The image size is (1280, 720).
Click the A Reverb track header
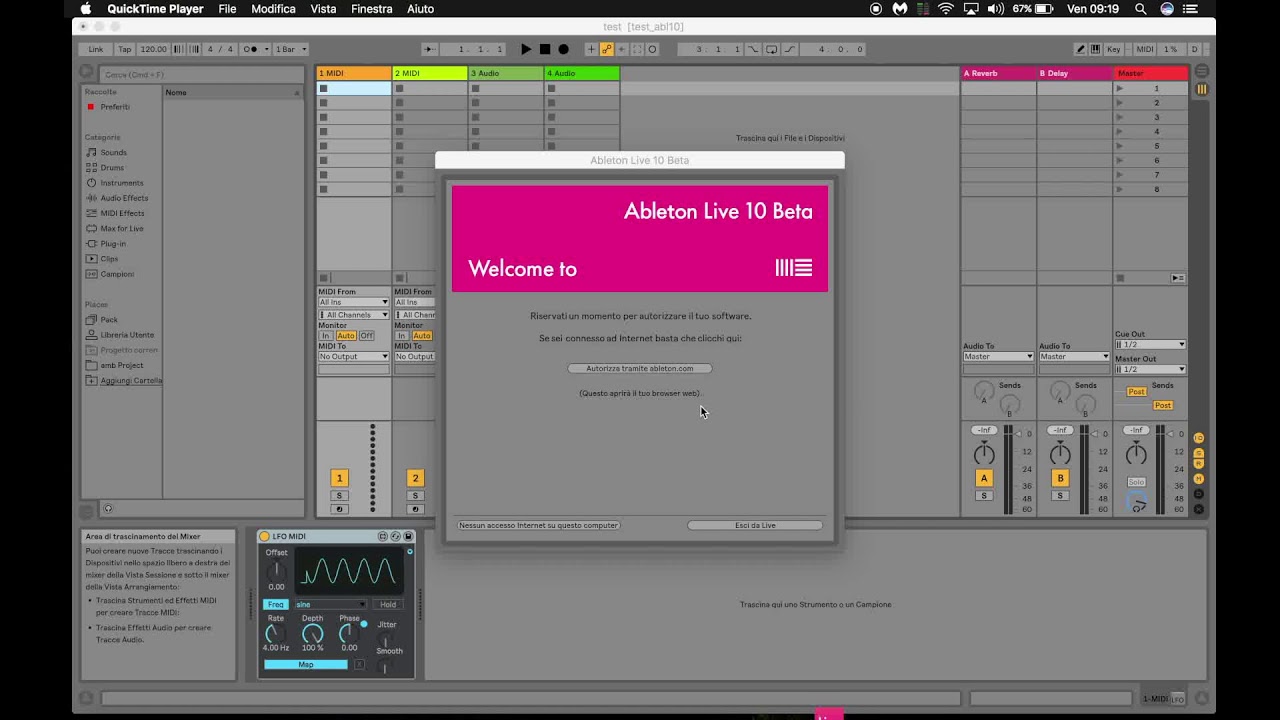coord(998,73)
